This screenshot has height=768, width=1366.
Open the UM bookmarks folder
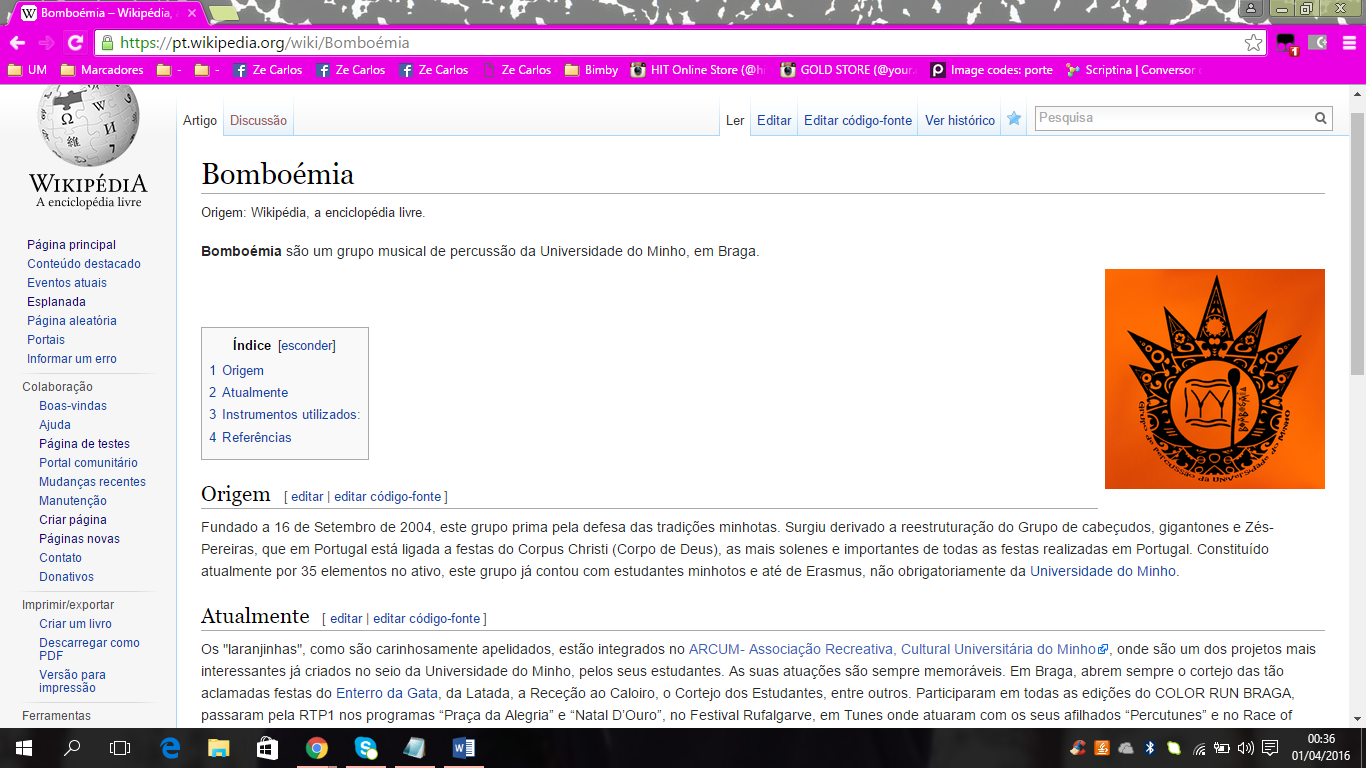tap(27, 70)
